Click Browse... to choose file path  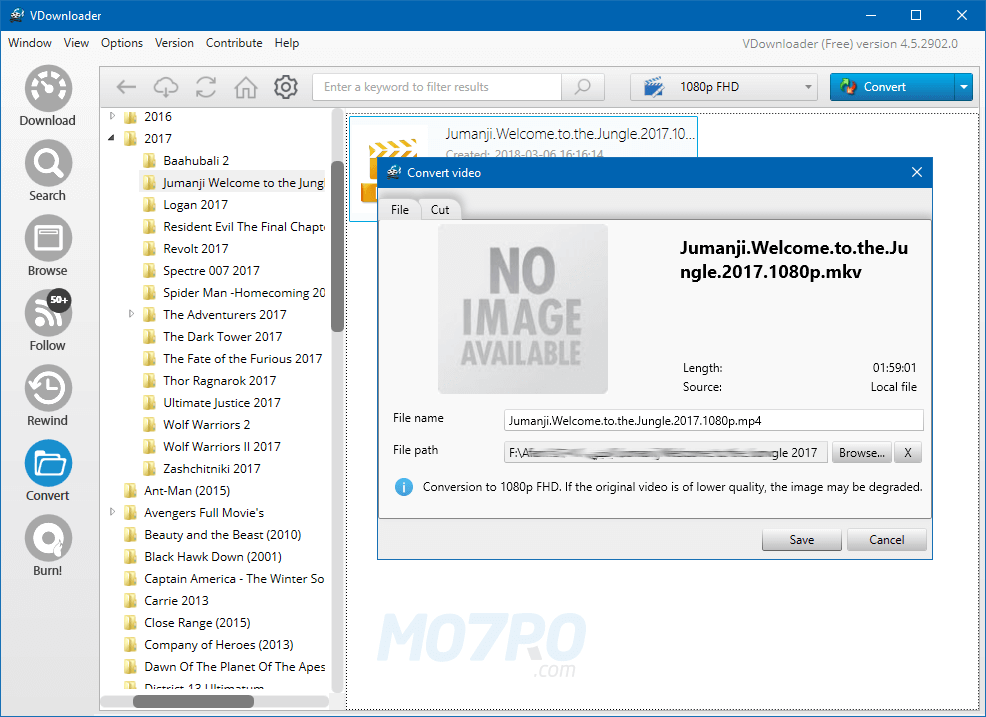(861, 452)
